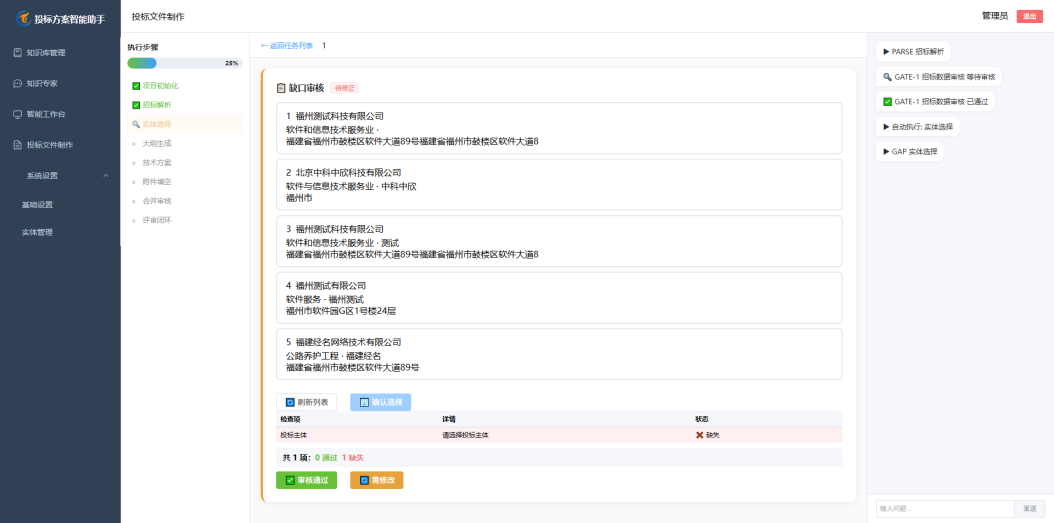Click the green check icon in GATE-1 已通过 entry

[x=887, y=102]
